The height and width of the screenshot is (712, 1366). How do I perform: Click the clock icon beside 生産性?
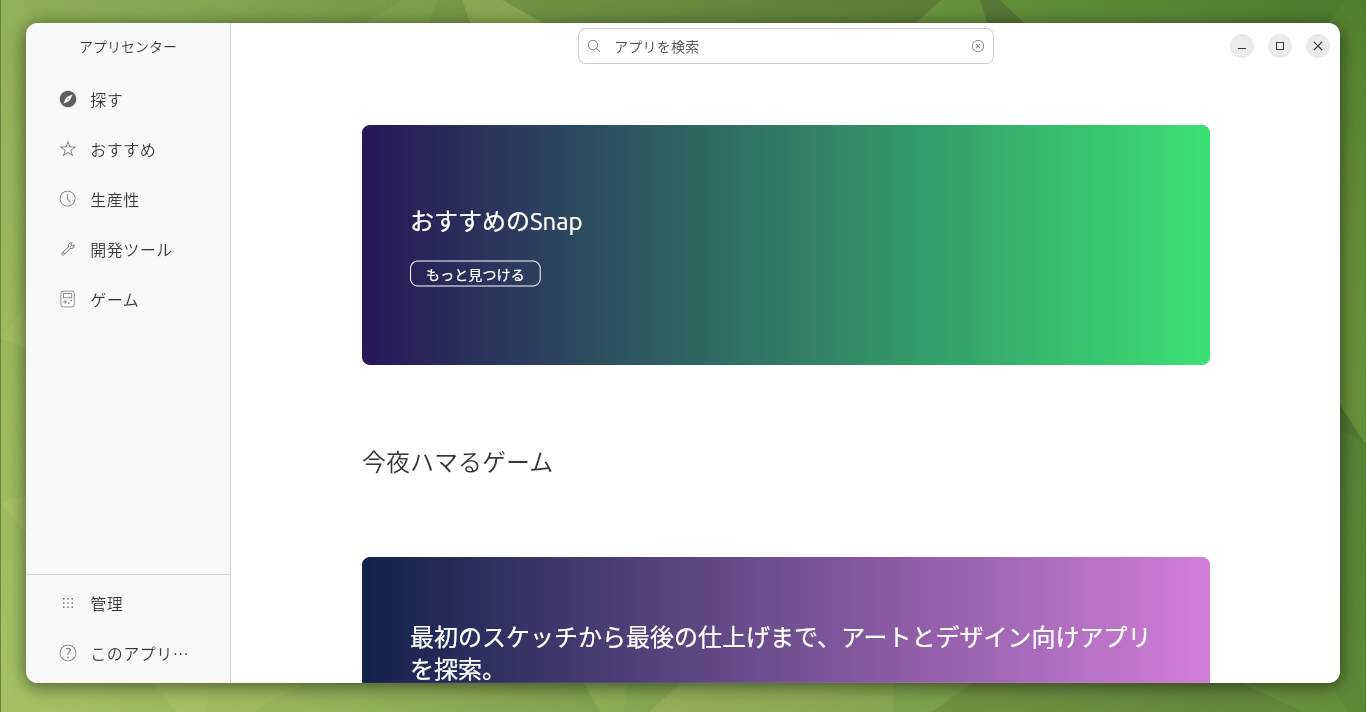pyautogui.click(x=68, y=199)
